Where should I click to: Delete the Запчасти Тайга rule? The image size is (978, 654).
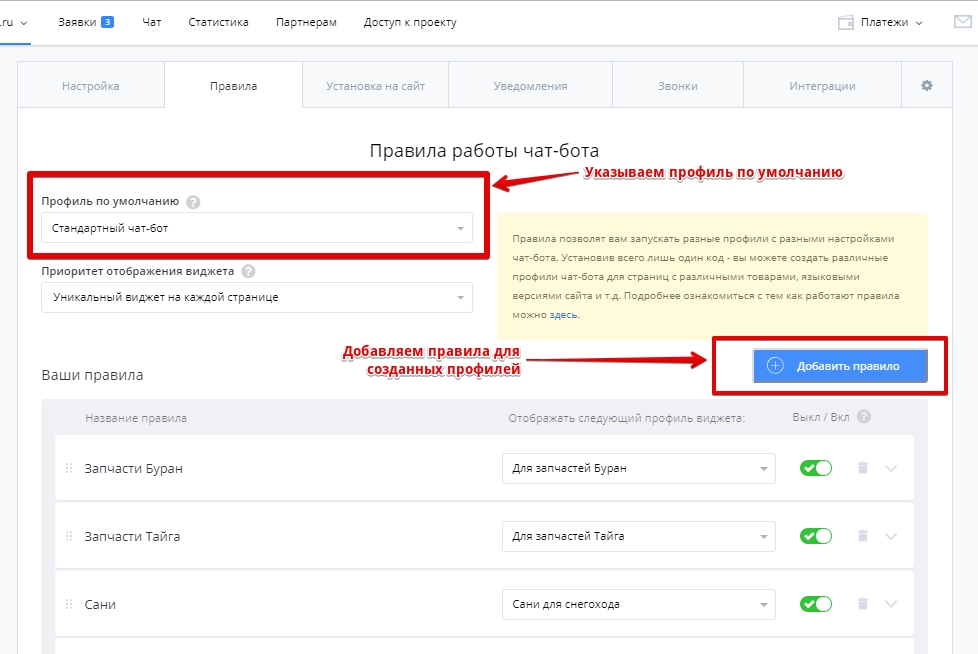pyautogui.click(x=863, y=536)
